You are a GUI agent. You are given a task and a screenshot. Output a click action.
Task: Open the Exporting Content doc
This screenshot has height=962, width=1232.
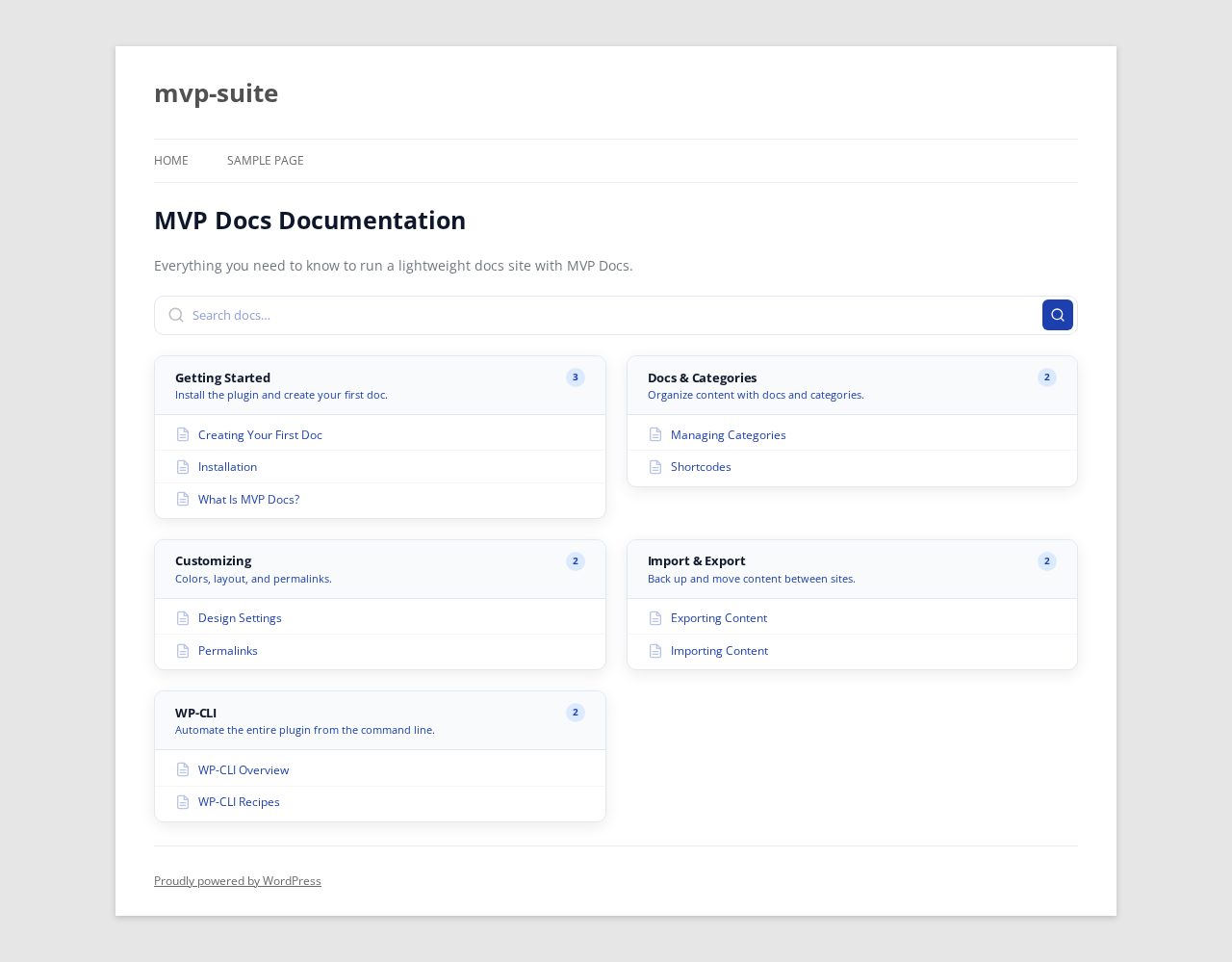(719, 618)
